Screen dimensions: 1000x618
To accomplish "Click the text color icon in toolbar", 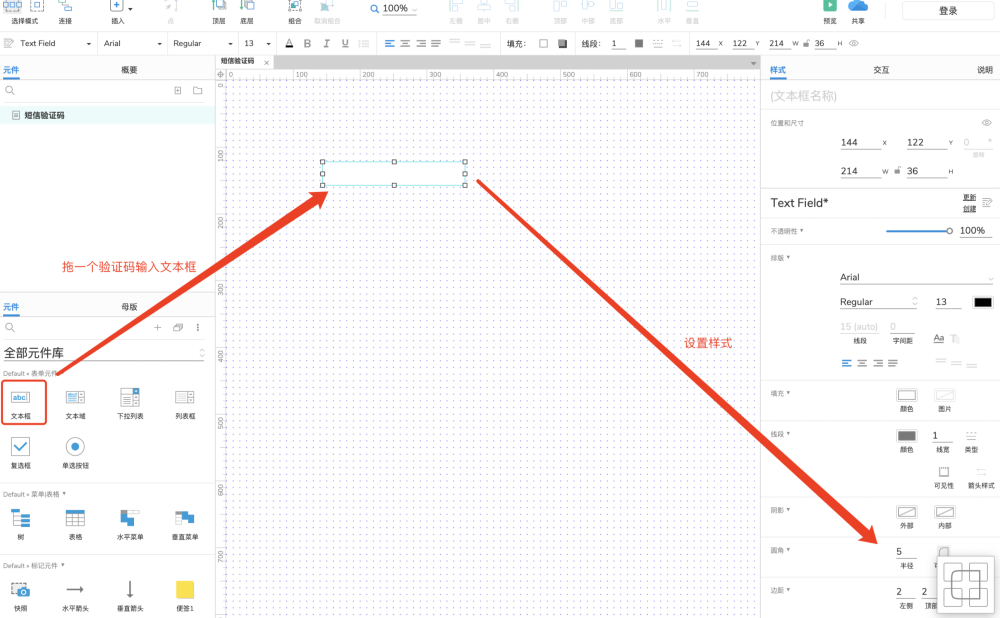I will point(290,43).
